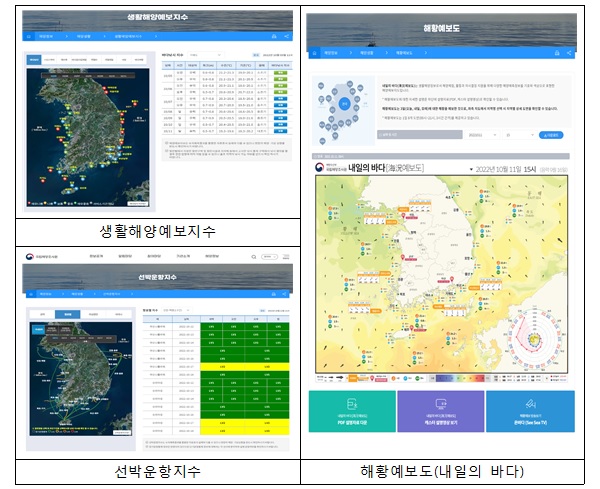Click home icon in 해황예보도 breadcrumb bar
The image size is (600, 489).
point(315,52)
